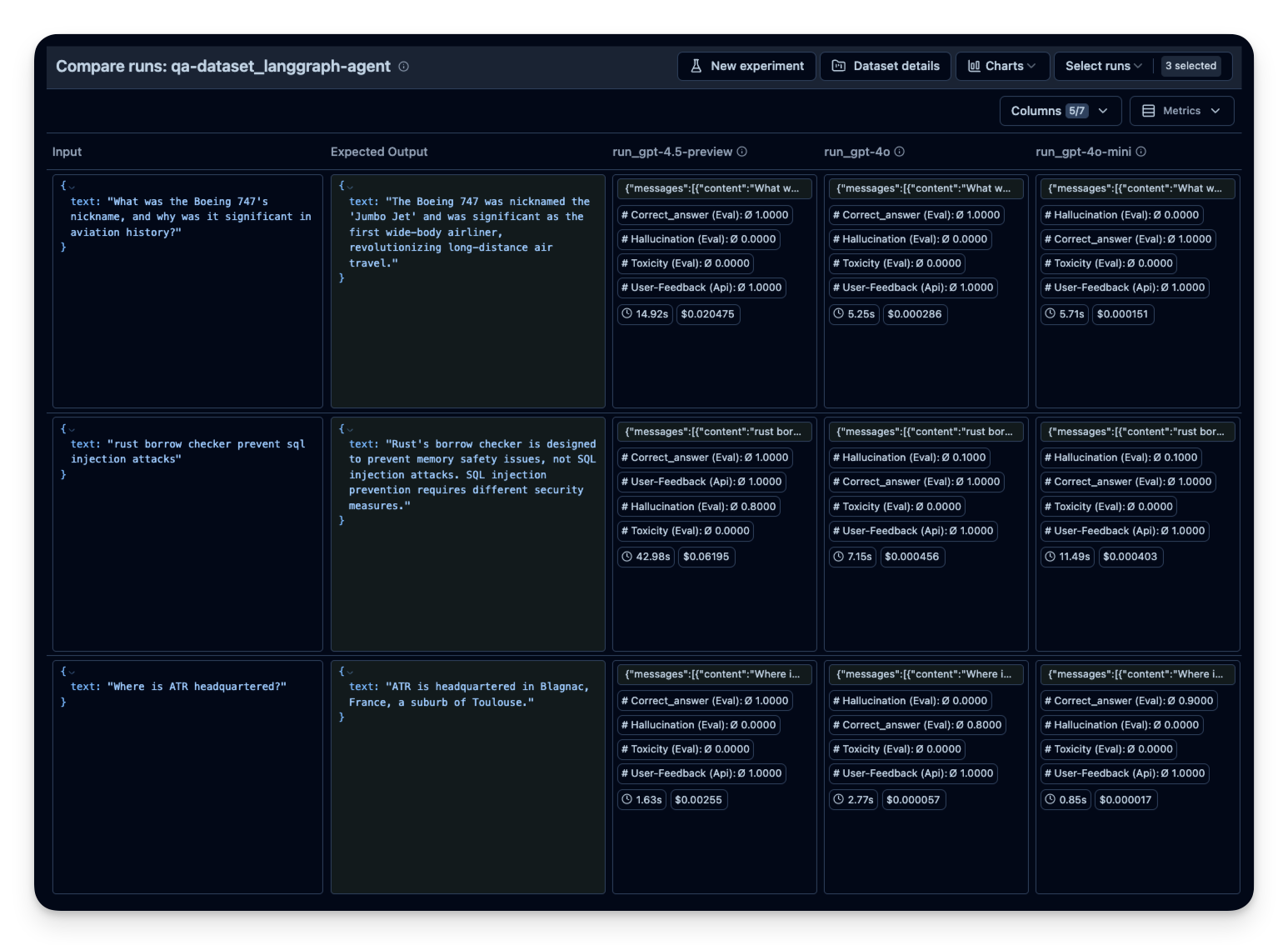Click info icon next to run_gpt-4o header
The height and width of the screenshot is (945, 1288).
tap(900, 152)
